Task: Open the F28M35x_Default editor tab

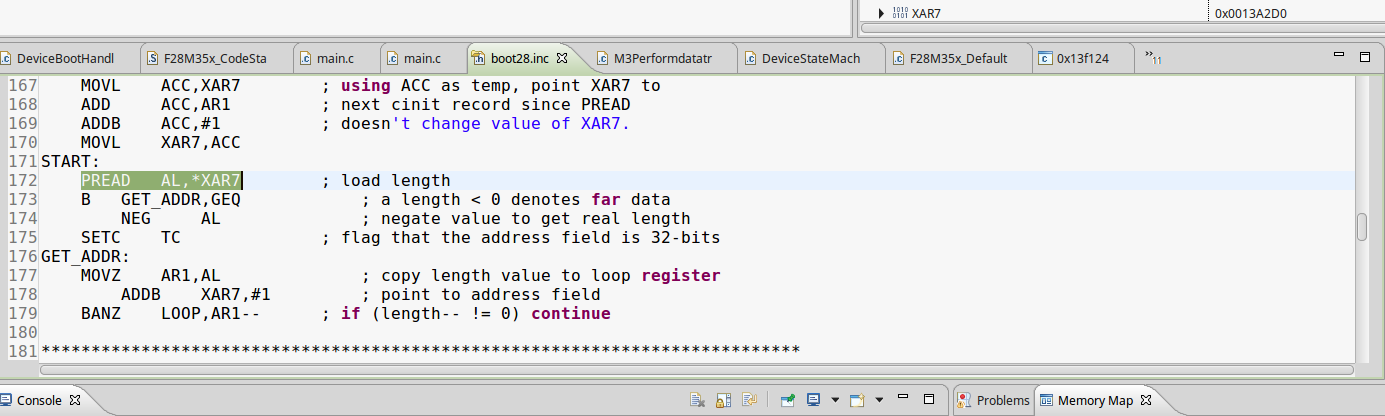Action: tap(957, 58)
